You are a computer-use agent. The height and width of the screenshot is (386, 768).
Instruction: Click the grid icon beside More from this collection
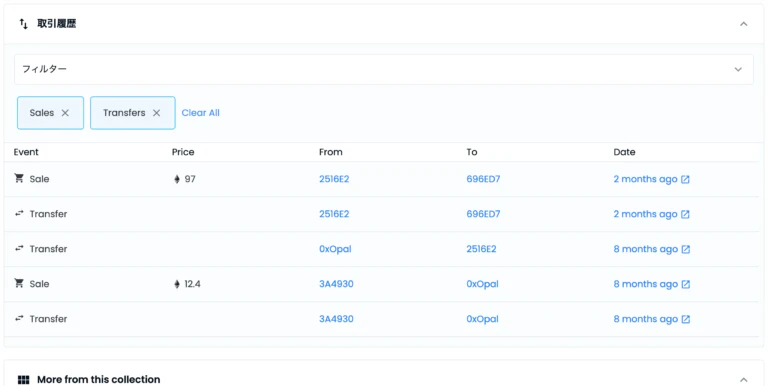point(24,380)
